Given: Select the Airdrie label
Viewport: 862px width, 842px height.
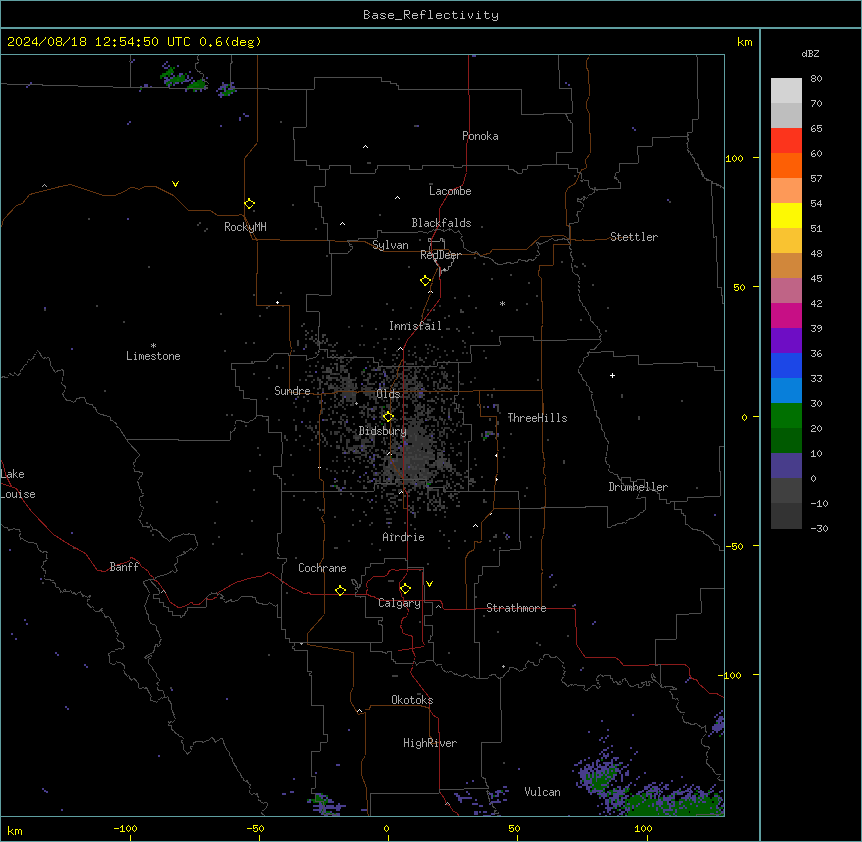Looking at the screenshot, I should (404, 537).
